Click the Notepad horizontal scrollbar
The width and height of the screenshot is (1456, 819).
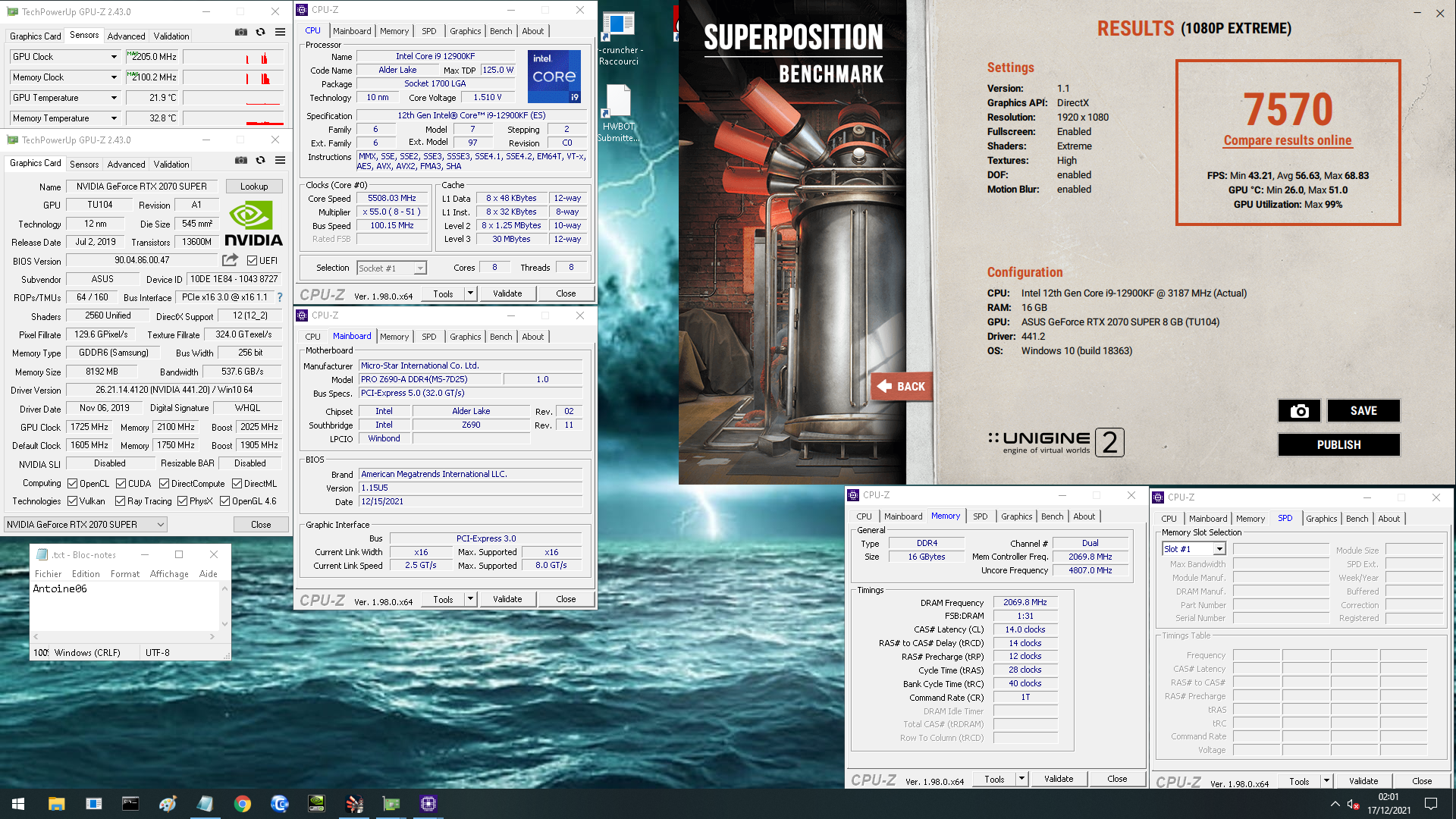[x=124, y=637]
